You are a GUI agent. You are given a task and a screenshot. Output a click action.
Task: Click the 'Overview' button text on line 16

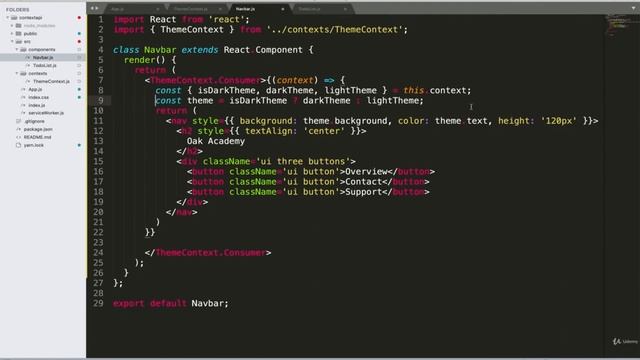(x=366, y=171)
